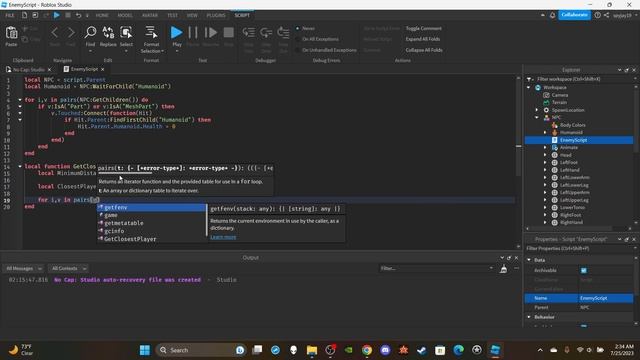The height and width of the screenshot is (360, 640).
Task: Click the Format Selection icon
Action: 151,33
